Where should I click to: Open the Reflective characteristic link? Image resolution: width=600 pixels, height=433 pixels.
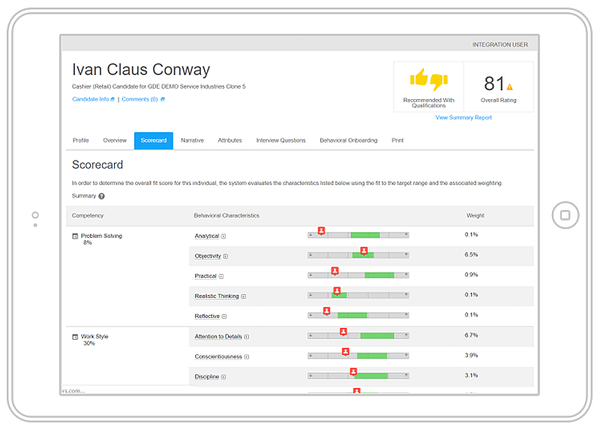click(x=207, y=316)
